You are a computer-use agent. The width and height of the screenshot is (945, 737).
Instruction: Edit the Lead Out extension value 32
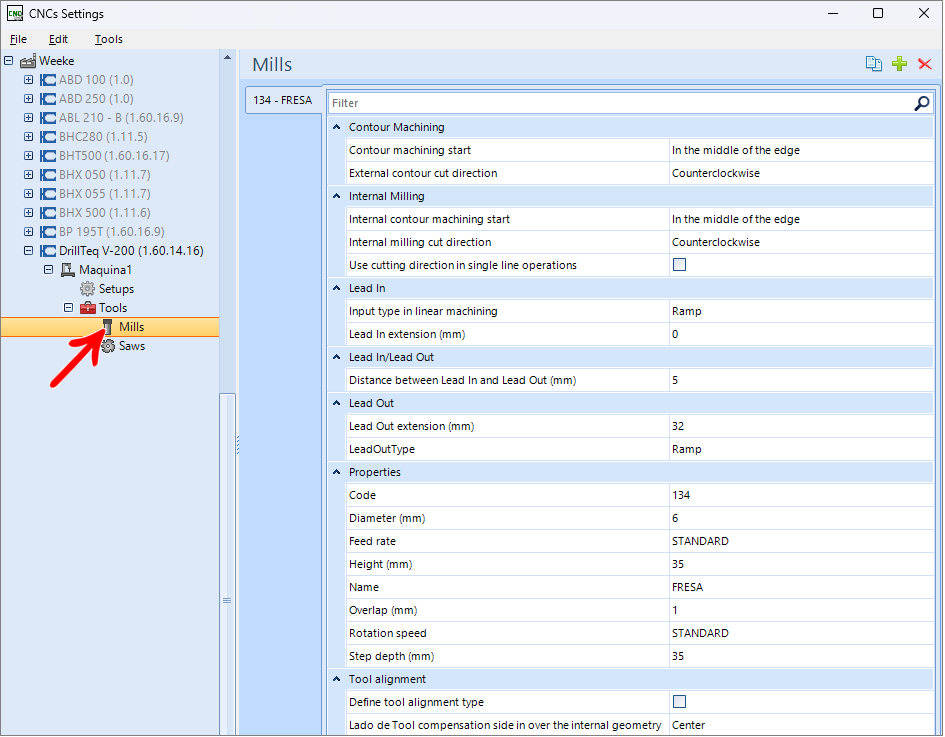pyautogui.click(x=802, y=426)
